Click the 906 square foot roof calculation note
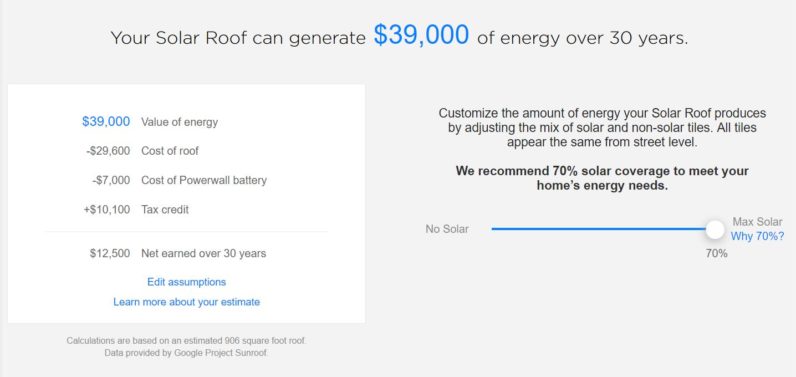796x377 pixels. 186,340
